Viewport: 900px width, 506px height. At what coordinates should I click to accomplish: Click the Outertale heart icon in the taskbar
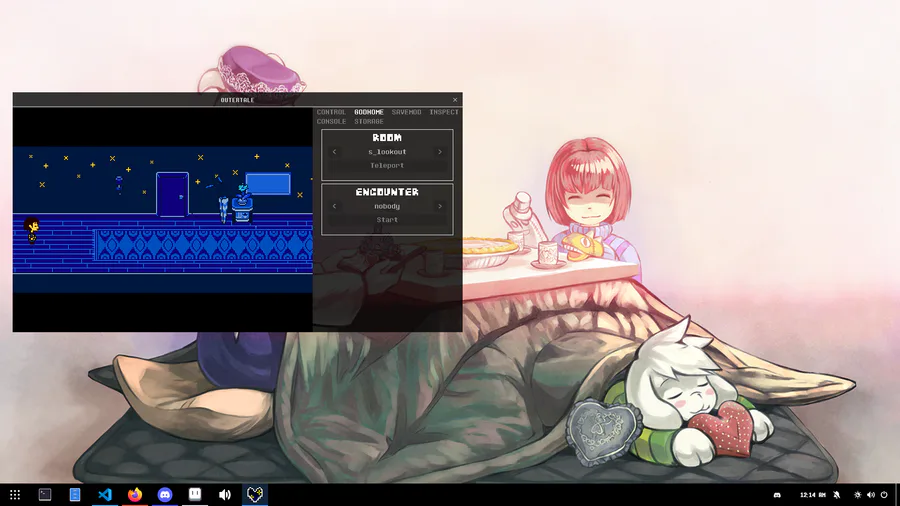[x=255, y=494]
